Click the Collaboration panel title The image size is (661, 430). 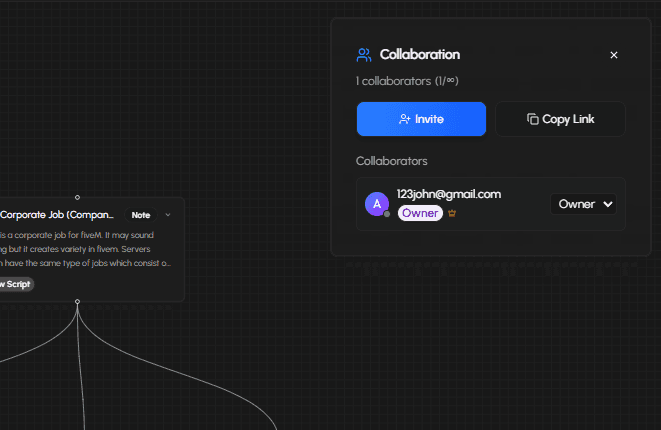click(420, 55)
